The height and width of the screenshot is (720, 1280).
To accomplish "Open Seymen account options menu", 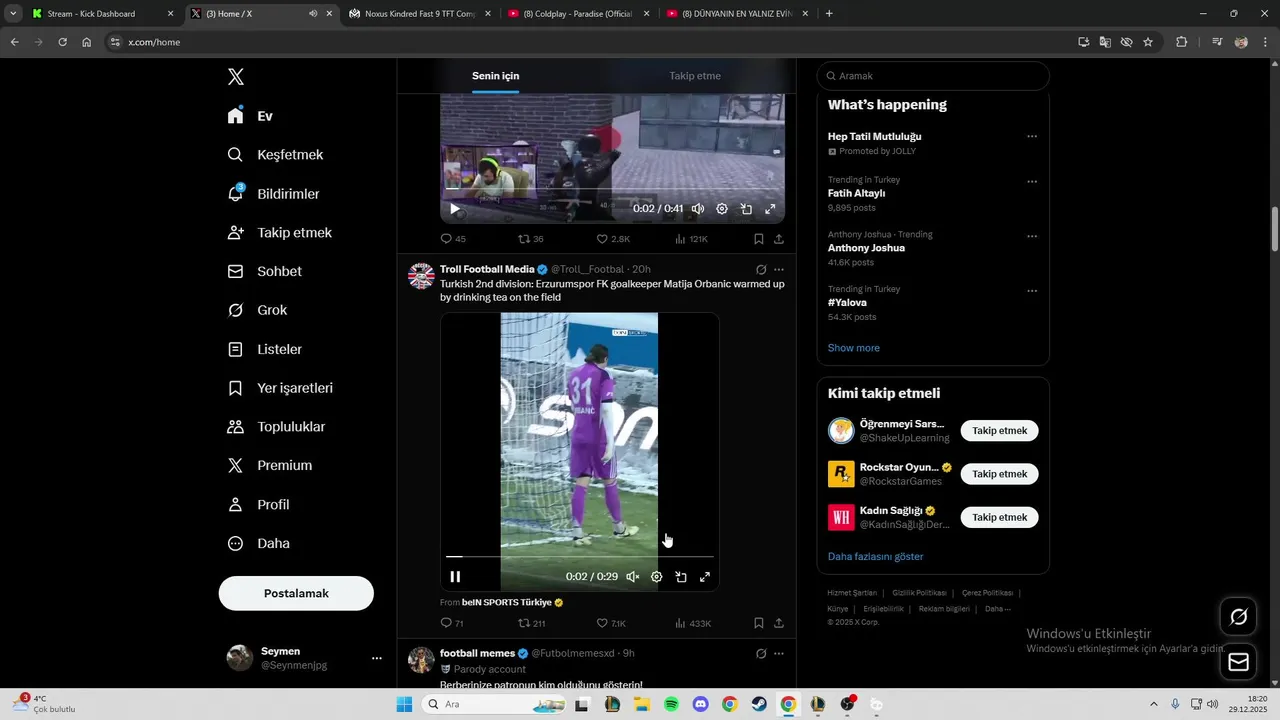I will 377,658.
